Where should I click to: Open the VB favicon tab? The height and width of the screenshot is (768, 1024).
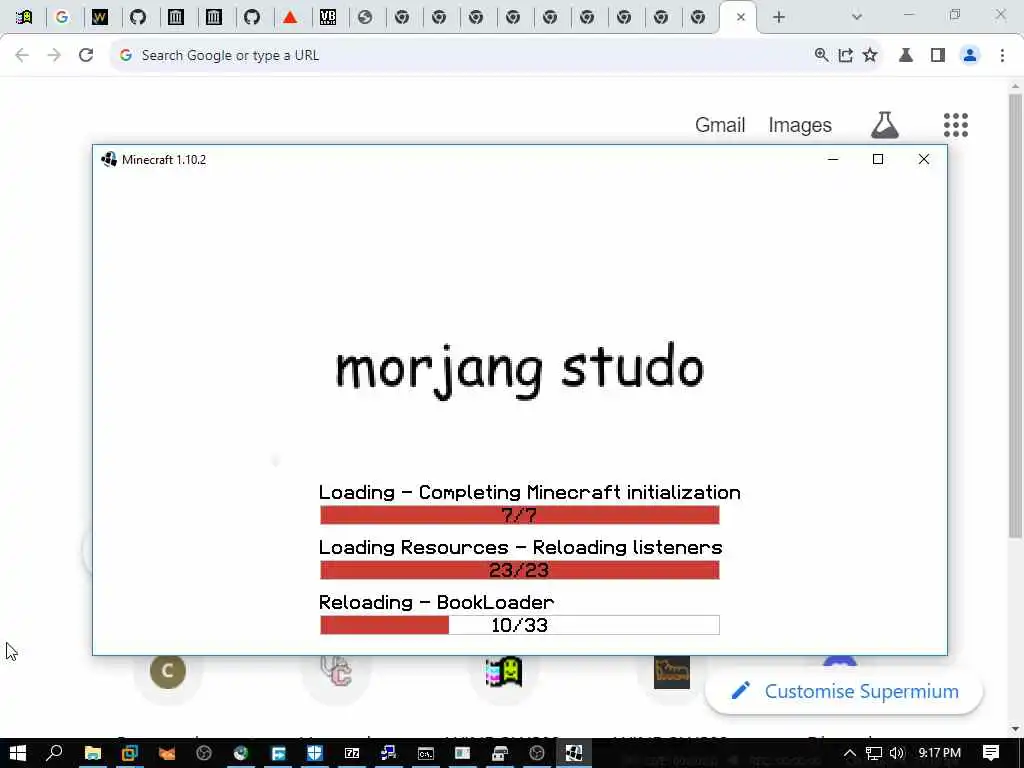click(328, 18)
